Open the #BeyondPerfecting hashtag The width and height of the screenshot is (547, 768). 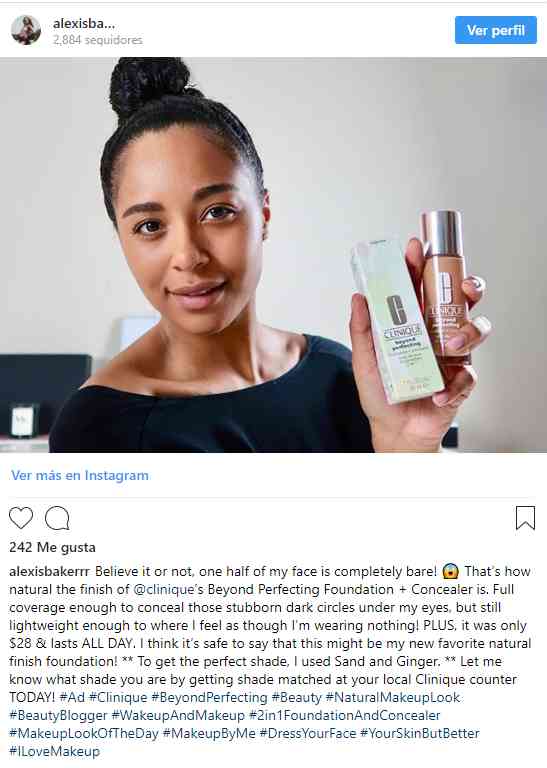[210, 697]
